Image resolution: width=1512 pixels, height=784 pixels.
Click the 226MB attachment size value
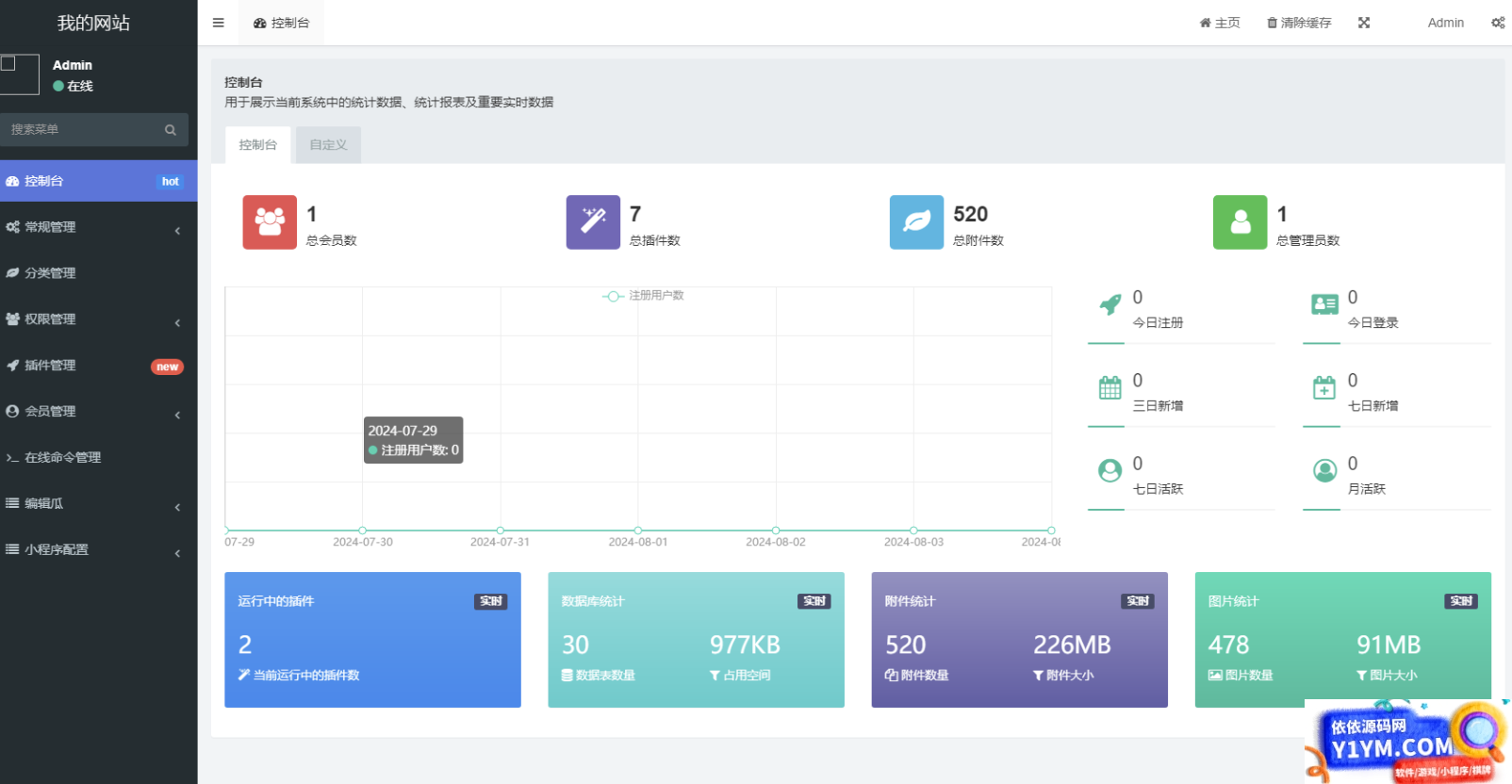click(1072, 645)
